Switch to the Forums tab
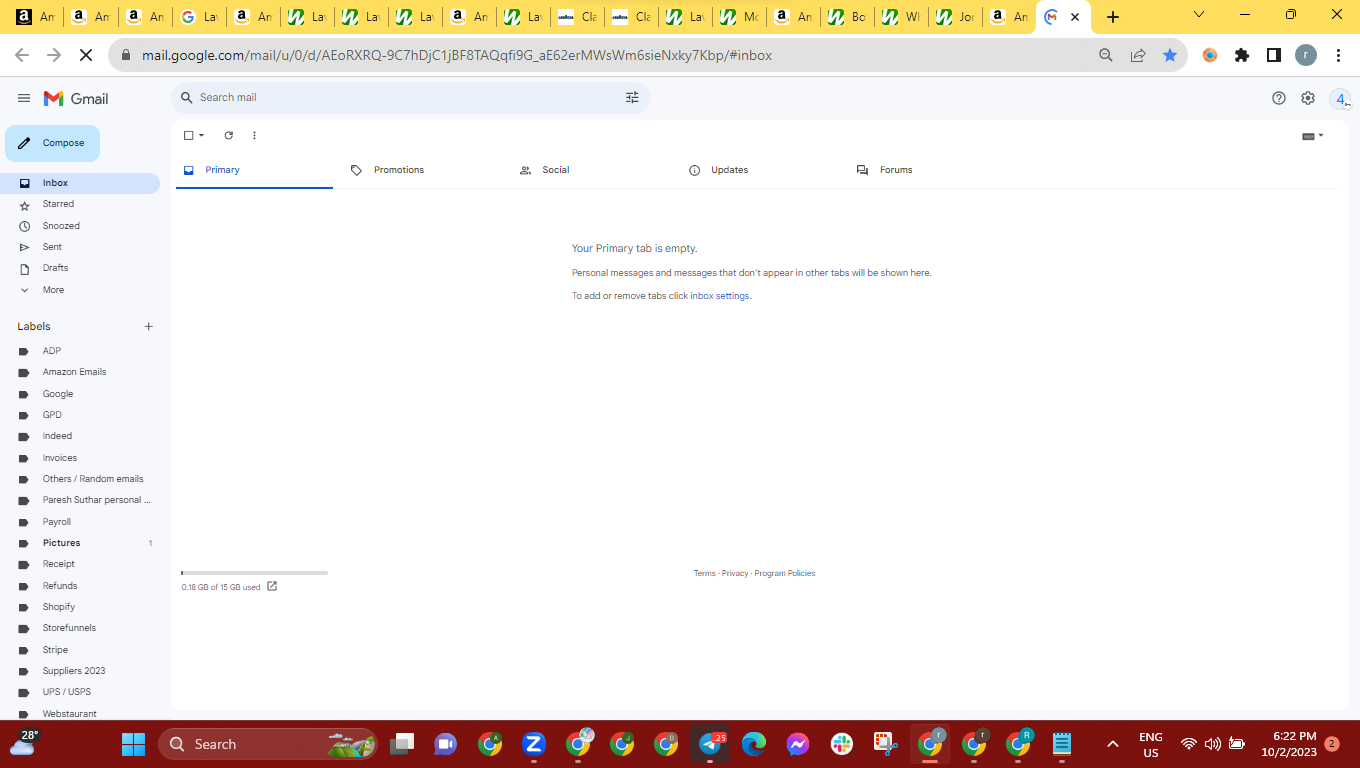Screen dimensions: 1360x768 click(929, 170)
